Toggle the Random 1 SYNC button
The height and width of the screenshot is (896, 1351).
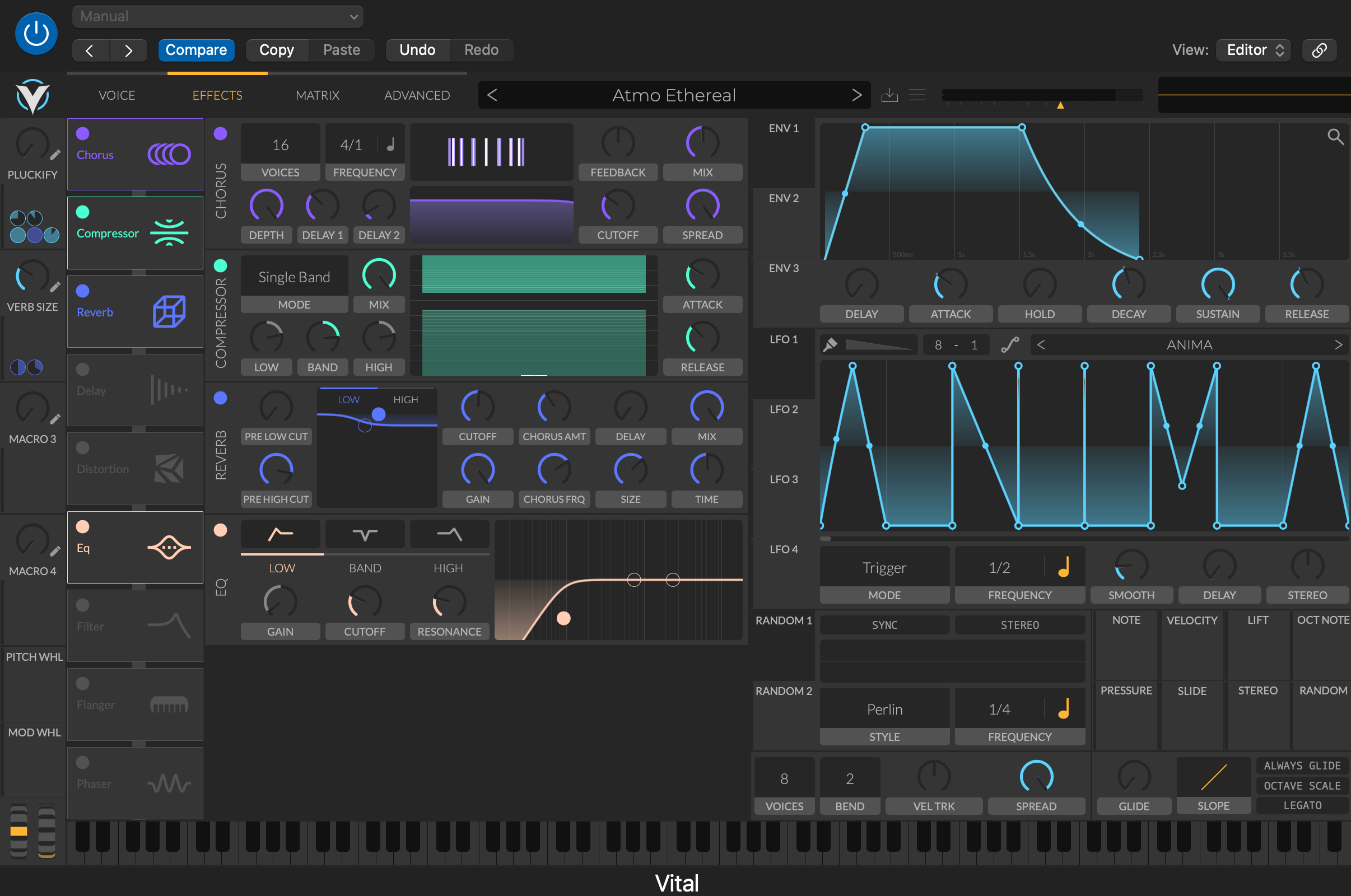pyautogui.click(x=884, y=625)
